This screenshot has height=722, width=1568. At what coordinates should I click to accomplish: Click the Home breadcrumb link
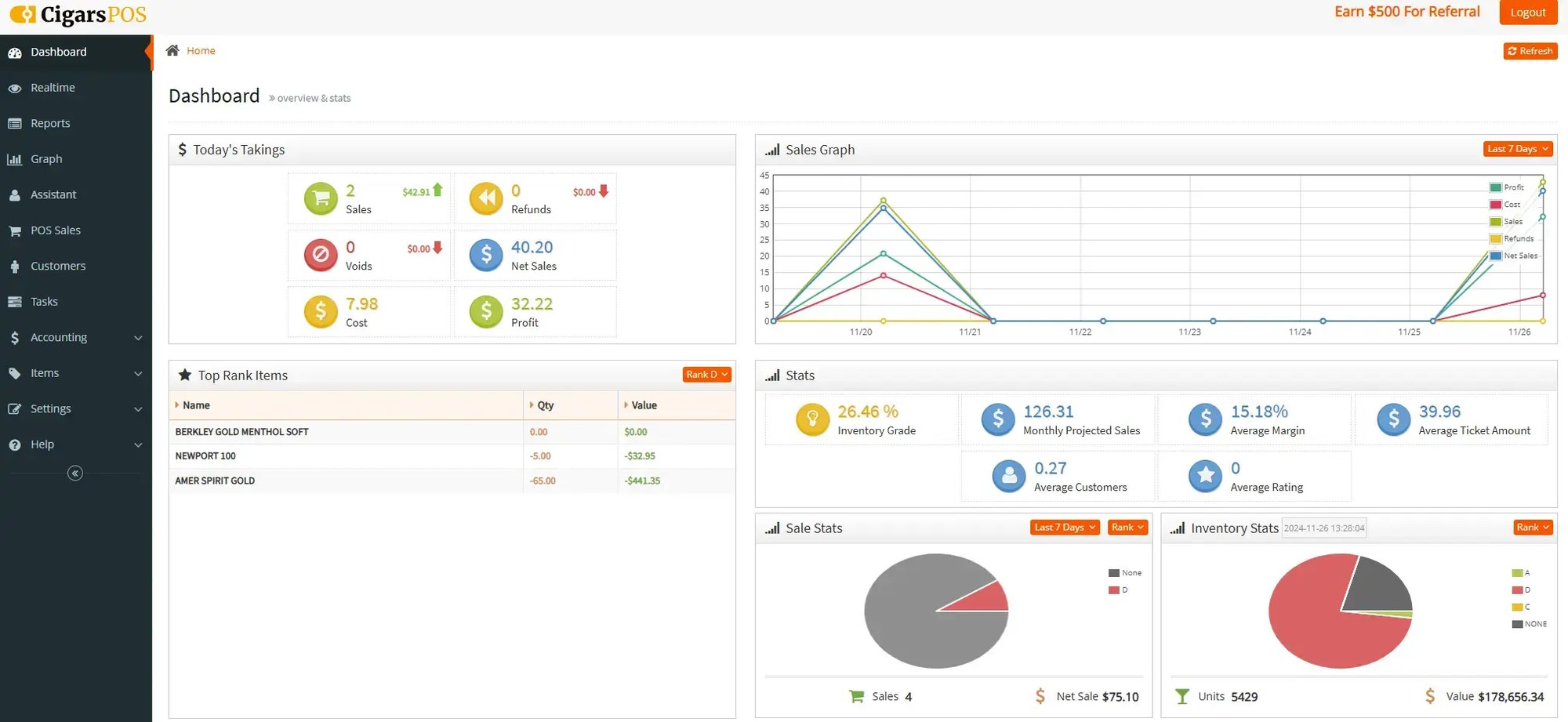[201, 51]
